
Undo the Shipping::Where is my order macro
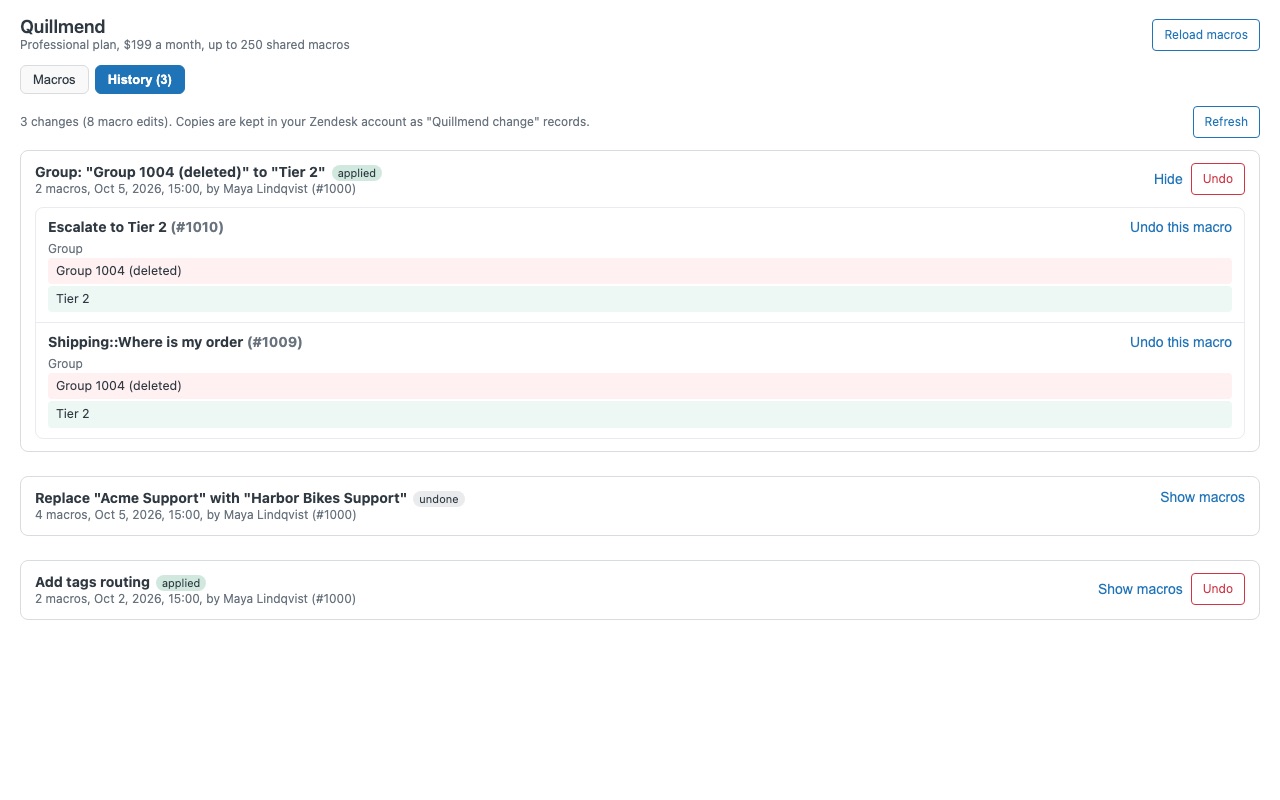pos(1181,342)
